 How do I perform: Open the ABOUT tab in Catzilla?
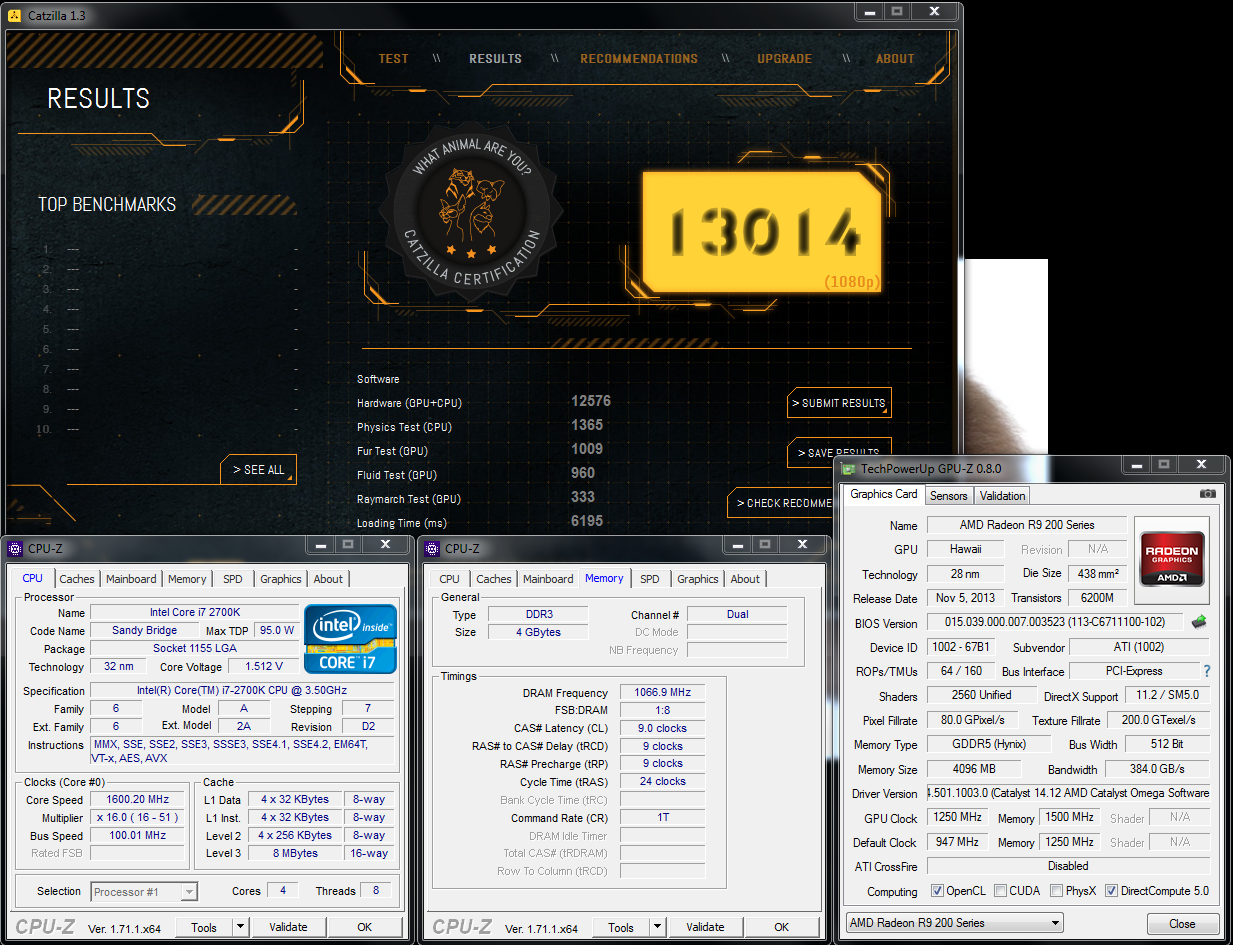click(x=895, y=59)
